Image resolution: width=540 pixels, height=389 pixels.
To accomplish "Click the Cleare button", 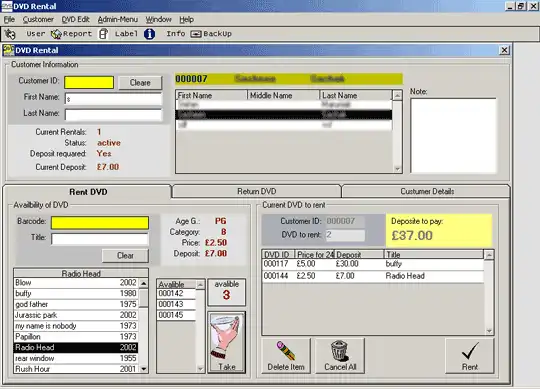I will coord(140,83).
